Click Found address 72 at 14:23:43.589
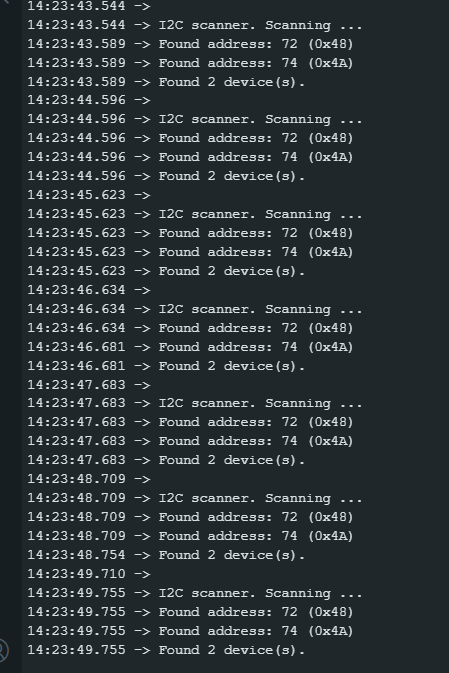This screenshot has height=673, width=449. coord(190,44)
